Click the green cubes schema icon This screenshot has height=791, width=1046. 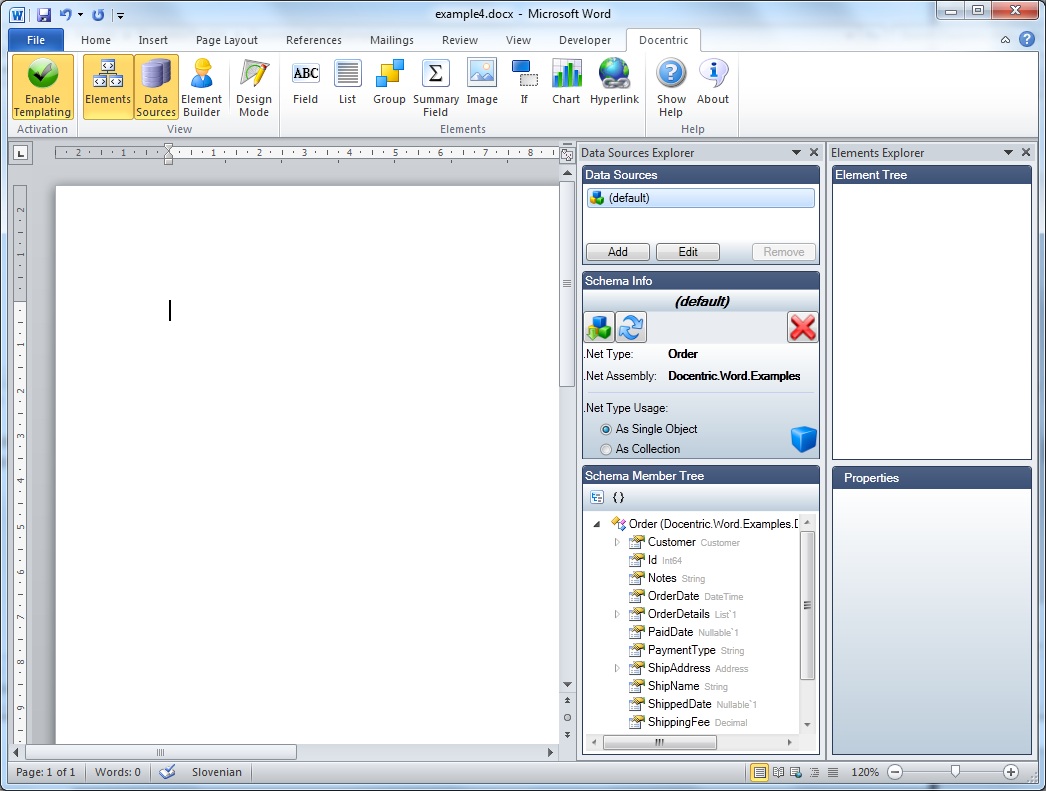coord(599,327)
